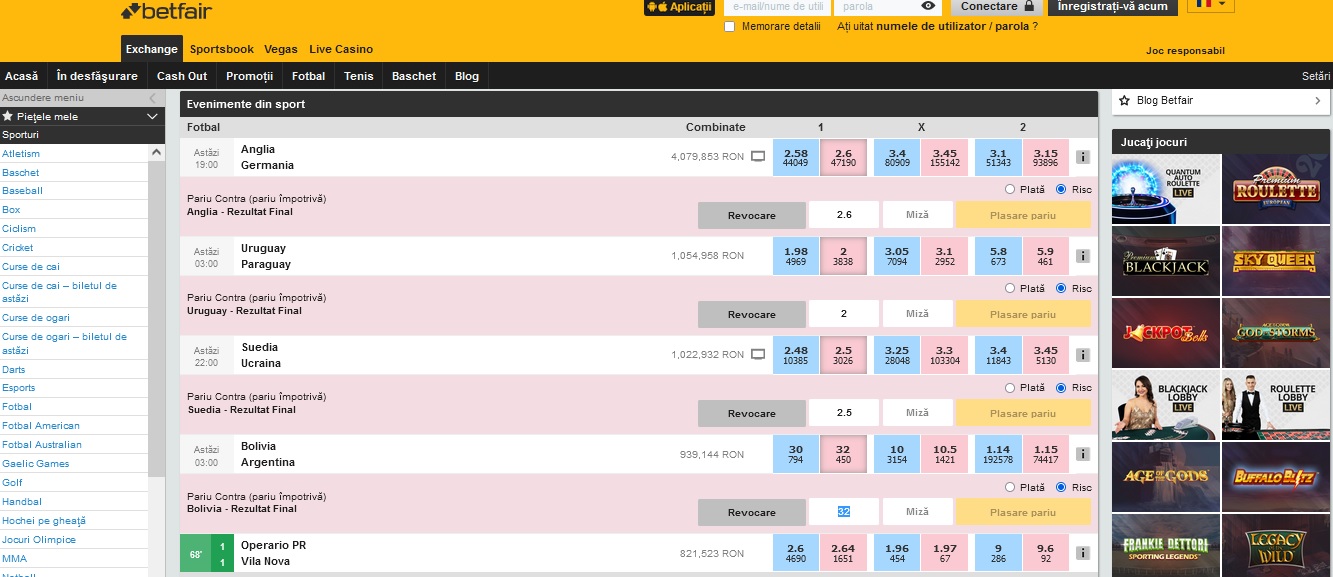Open Setări at the right of navigation bar
The width and height of the screenshot is (1333, 577).
(x=1316, y=76)
